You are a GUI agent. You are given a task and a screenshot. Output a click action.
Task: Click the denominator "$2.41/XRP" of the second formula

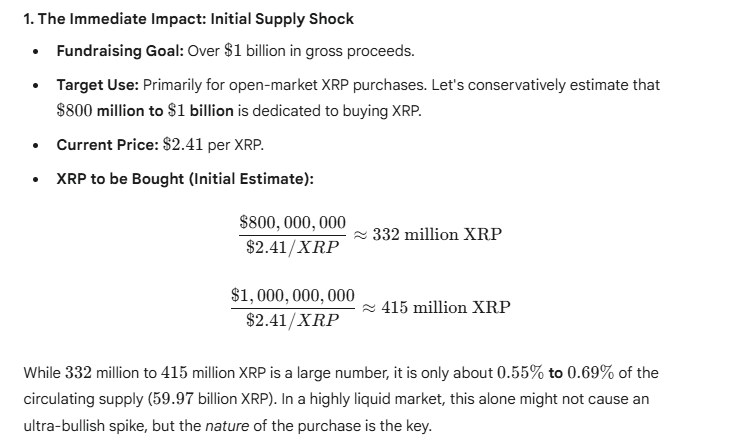tap(292, 321)
